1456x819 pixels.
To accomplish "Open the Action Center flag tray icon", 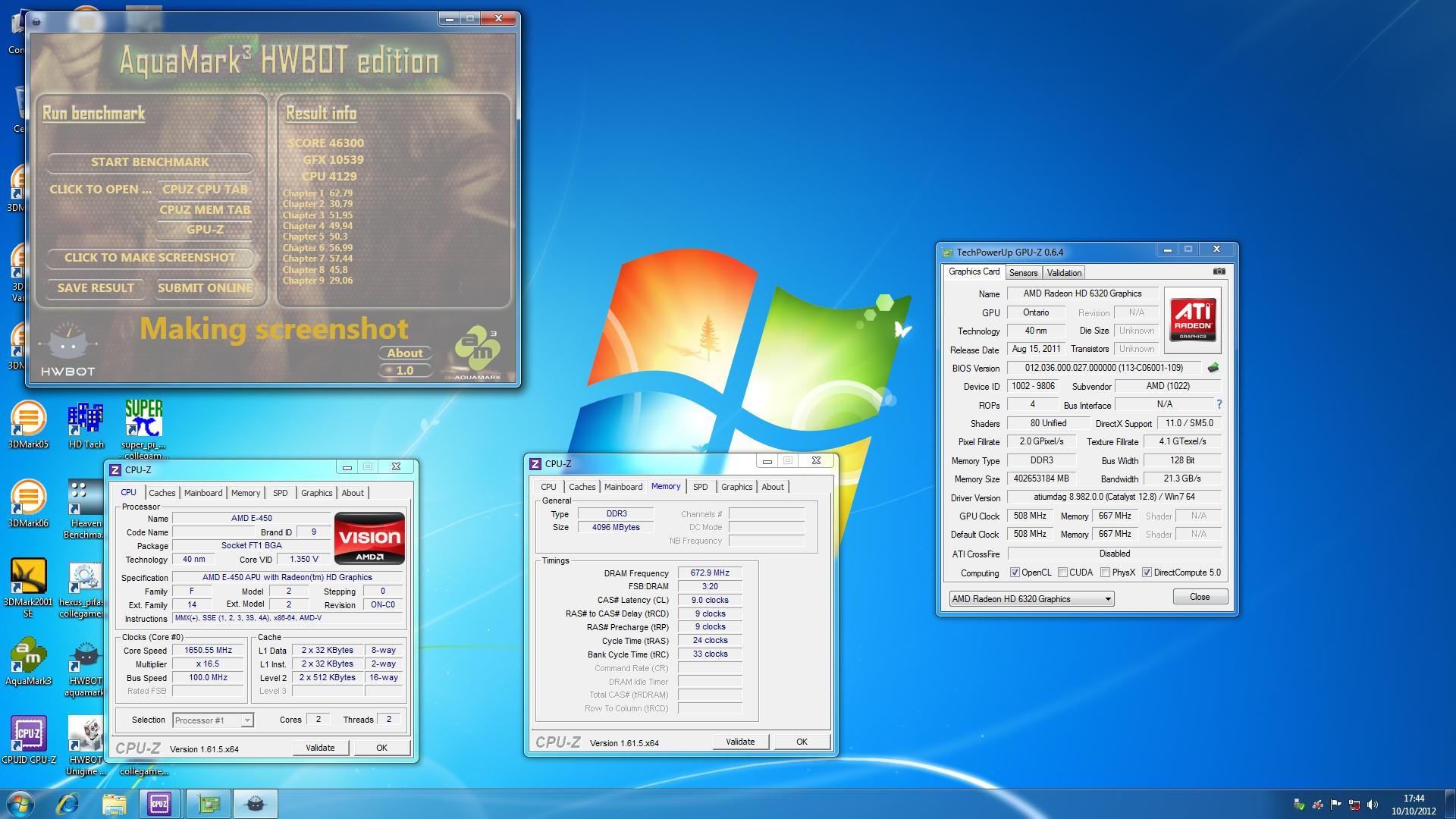I will (x=1336, y=805).
